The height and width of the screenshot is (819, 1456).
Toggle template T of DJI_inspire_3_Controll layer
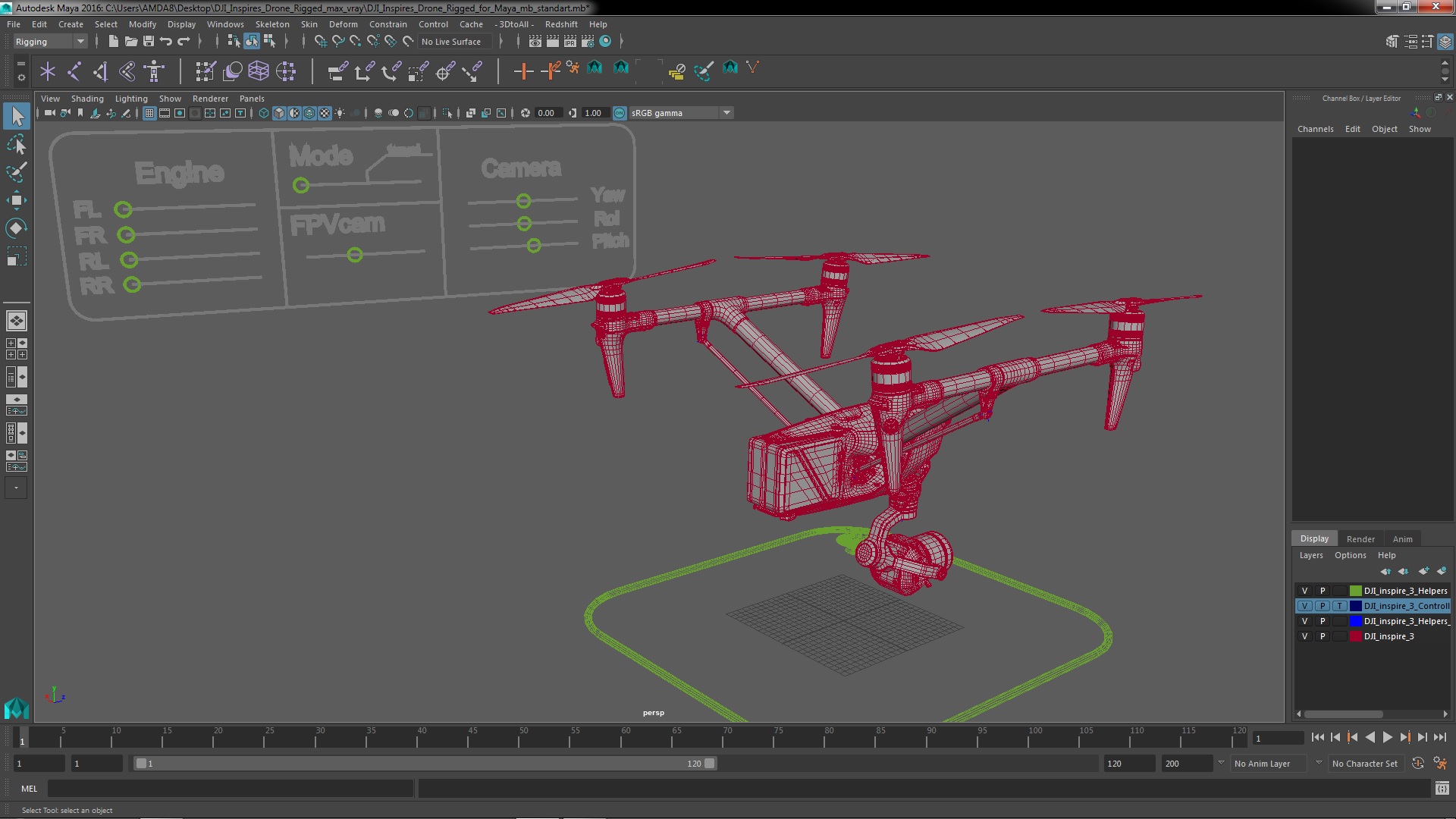point(1340,606)
